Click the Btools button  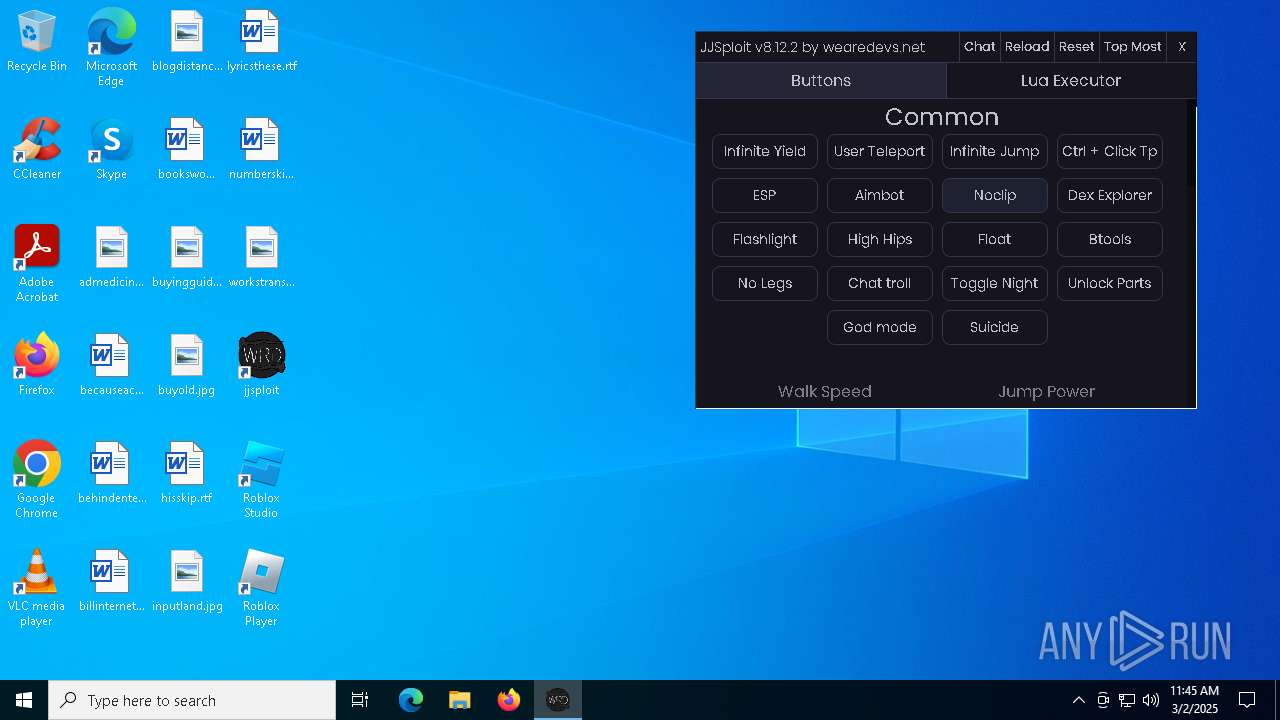1110,239
